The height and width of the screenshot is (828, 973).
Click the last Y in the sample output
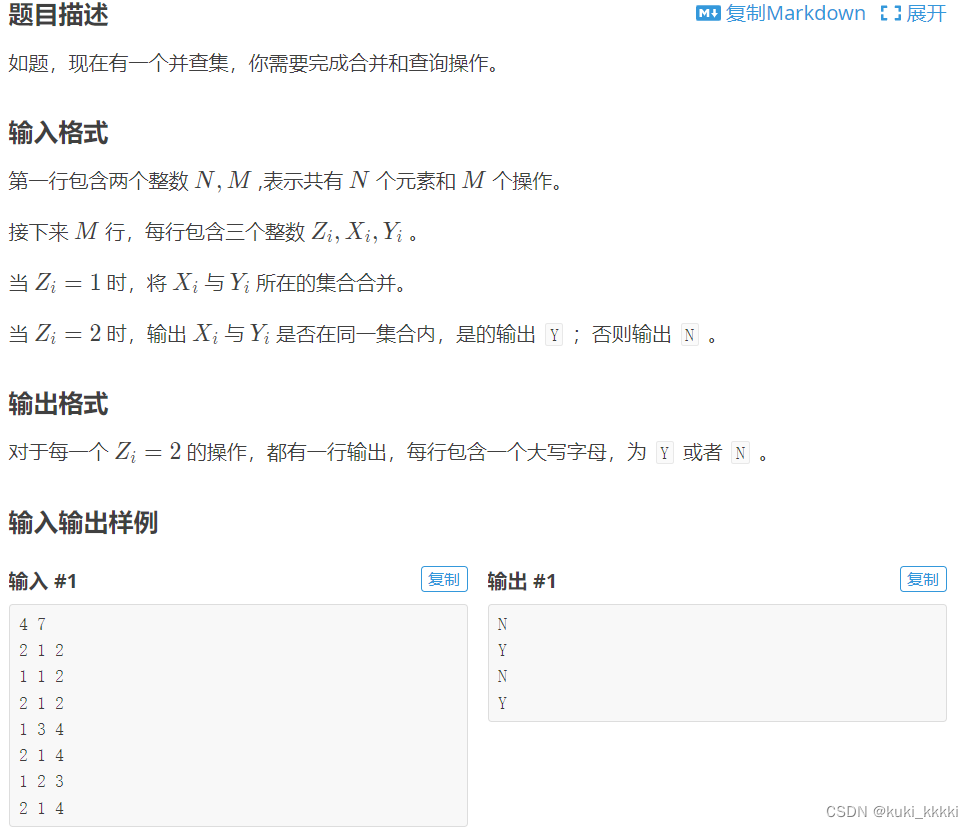pyautogui.click(x=503, y=703)
